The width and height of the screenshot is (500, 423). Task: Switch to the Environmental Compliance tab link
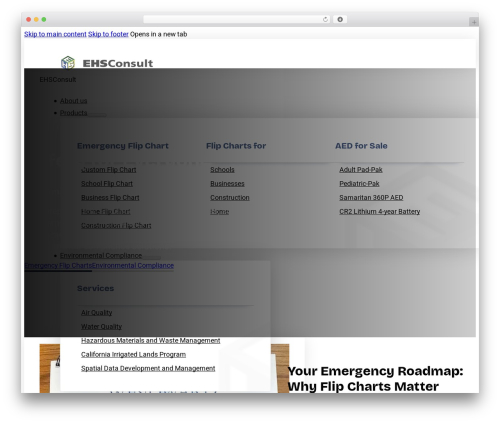[133, 266]
